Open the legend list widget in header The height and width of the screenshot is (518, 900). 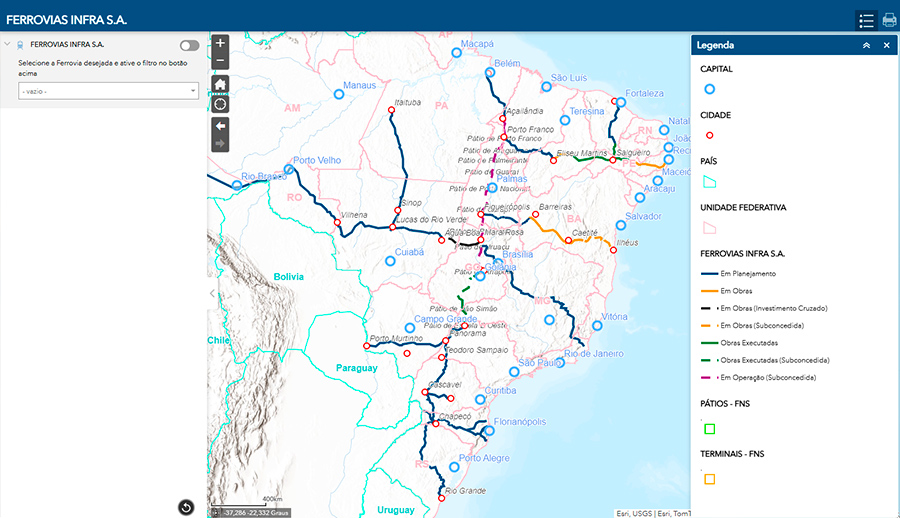(866, 21)
